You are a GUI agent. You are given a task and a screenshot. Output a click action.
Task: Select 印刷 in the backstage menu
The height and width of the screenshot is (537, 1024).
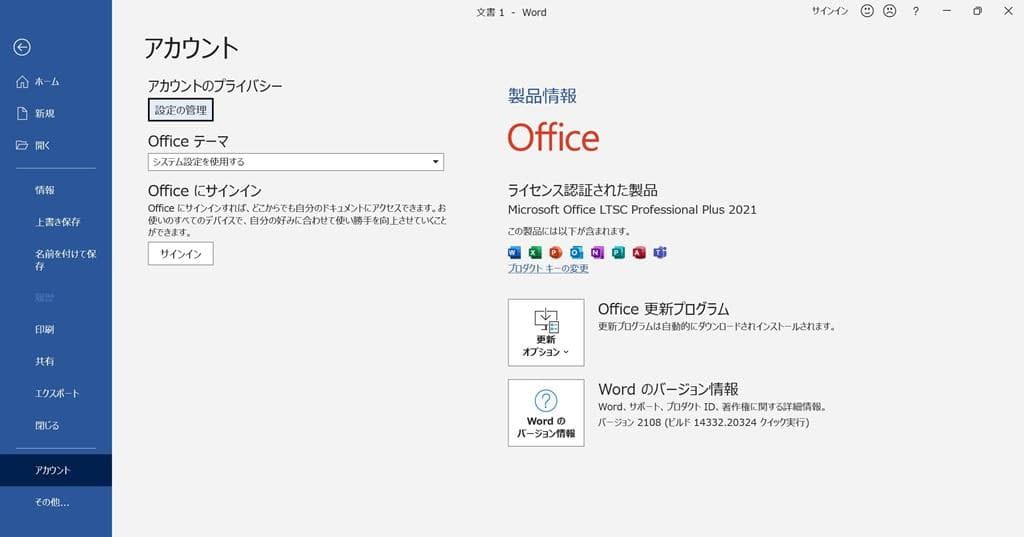[x=44, y=329]
